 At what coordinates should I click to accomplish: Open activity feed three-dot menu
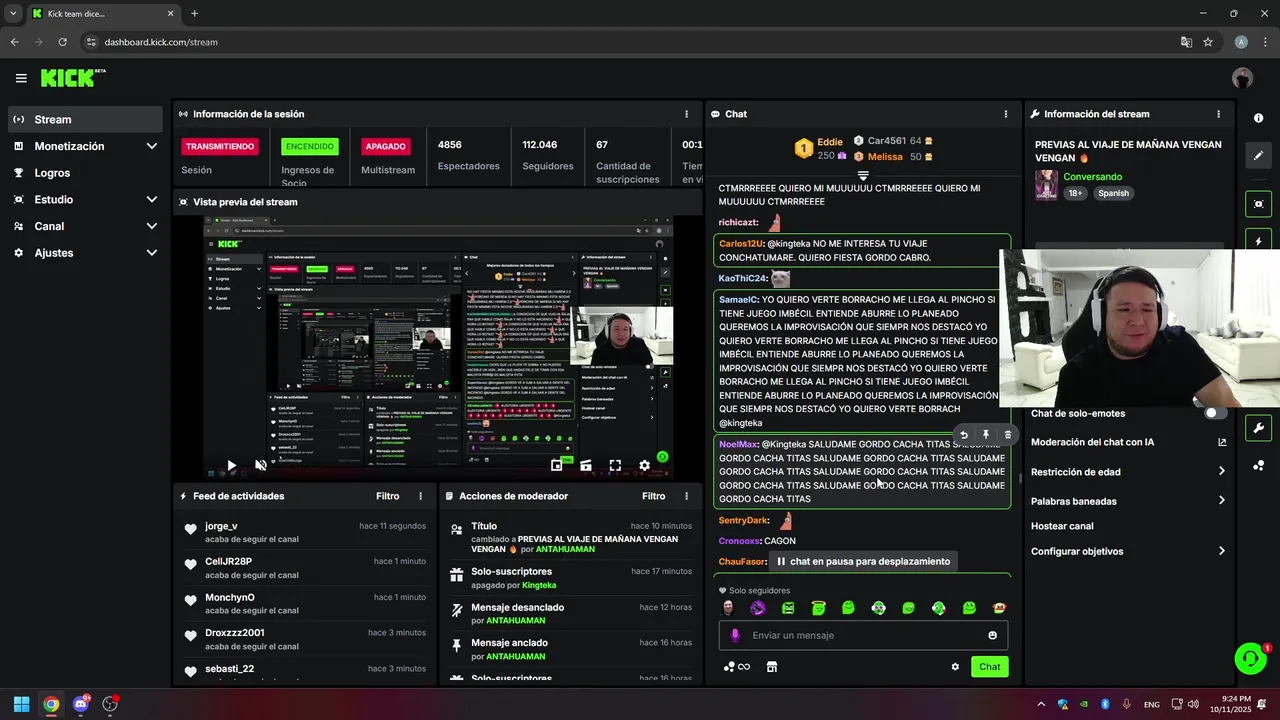(x=420, y=496)
